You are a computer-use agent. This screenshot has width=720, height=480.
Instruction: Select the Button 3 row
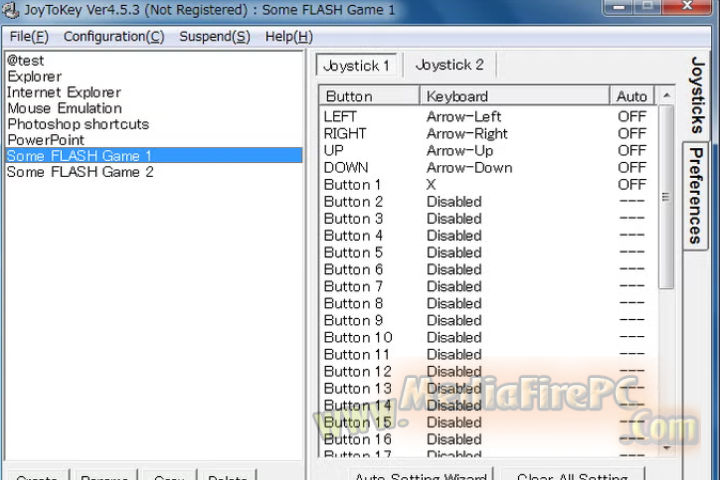coord(489,219)
